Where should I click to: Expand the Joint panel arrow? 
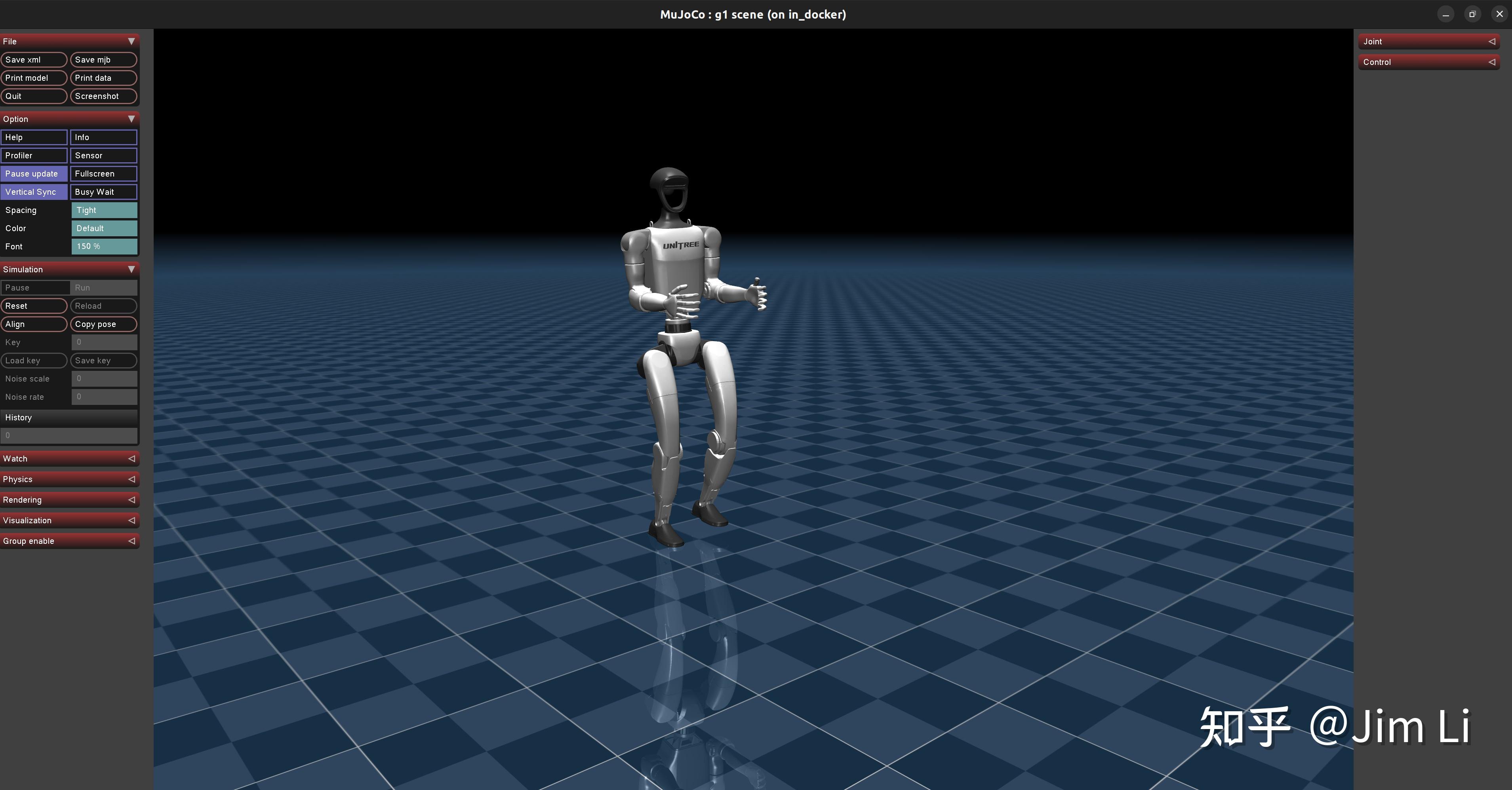click(x=1491, y=42)
